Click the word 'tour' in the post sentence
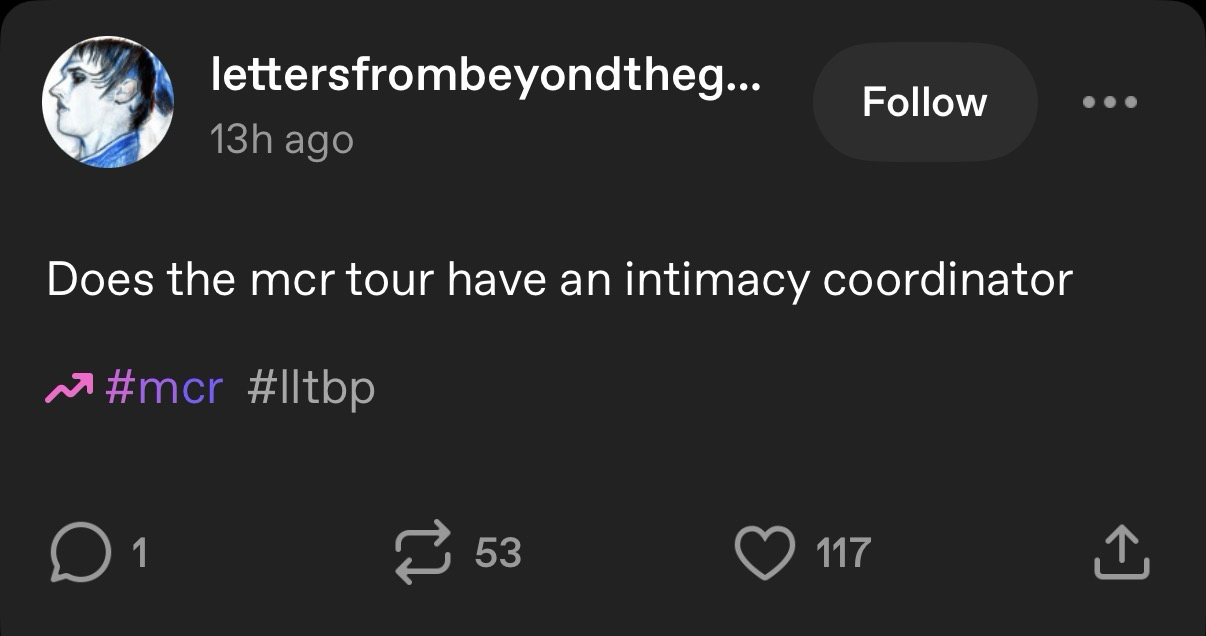This screenshot has height=636, width=1206. (x=390, y=280)
